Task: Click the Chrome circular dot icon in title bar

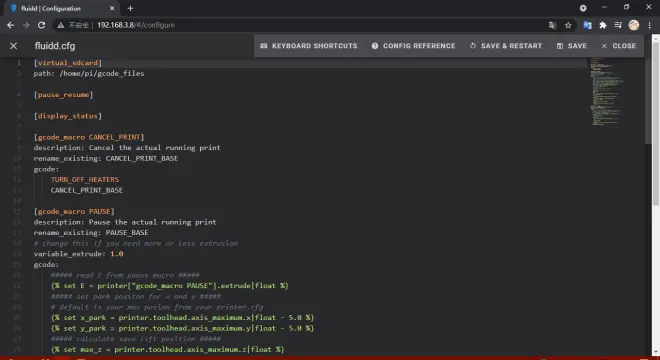Action: 583,8
